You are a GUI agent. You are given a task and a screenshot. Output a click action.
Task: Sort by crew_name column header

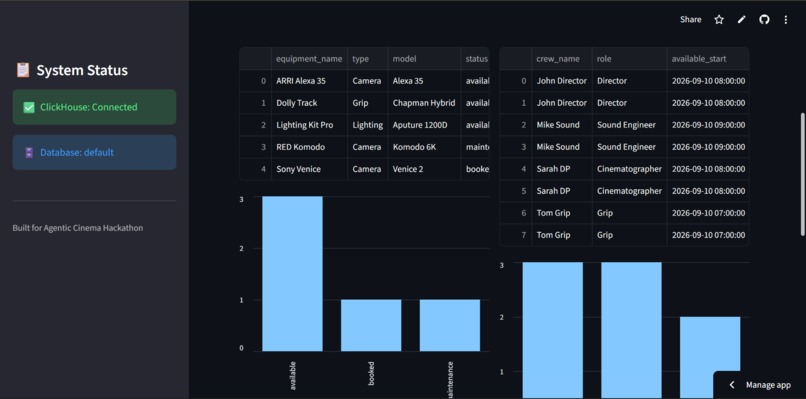561,59
